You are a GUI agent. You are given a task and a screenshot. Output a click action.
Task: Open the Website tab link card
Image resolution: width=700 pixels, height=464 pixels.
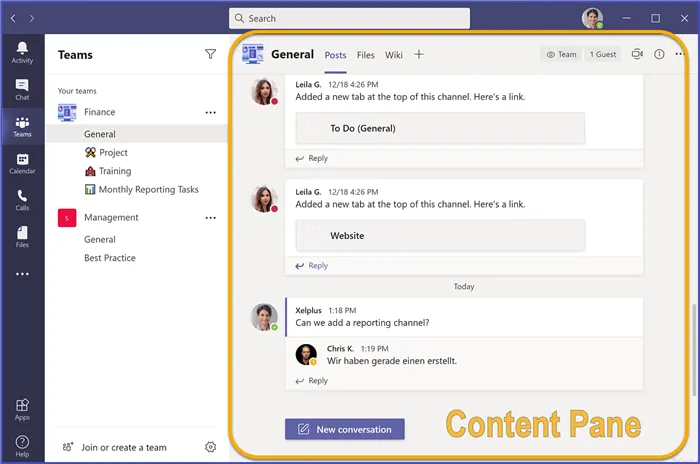[x=440, y=235]
